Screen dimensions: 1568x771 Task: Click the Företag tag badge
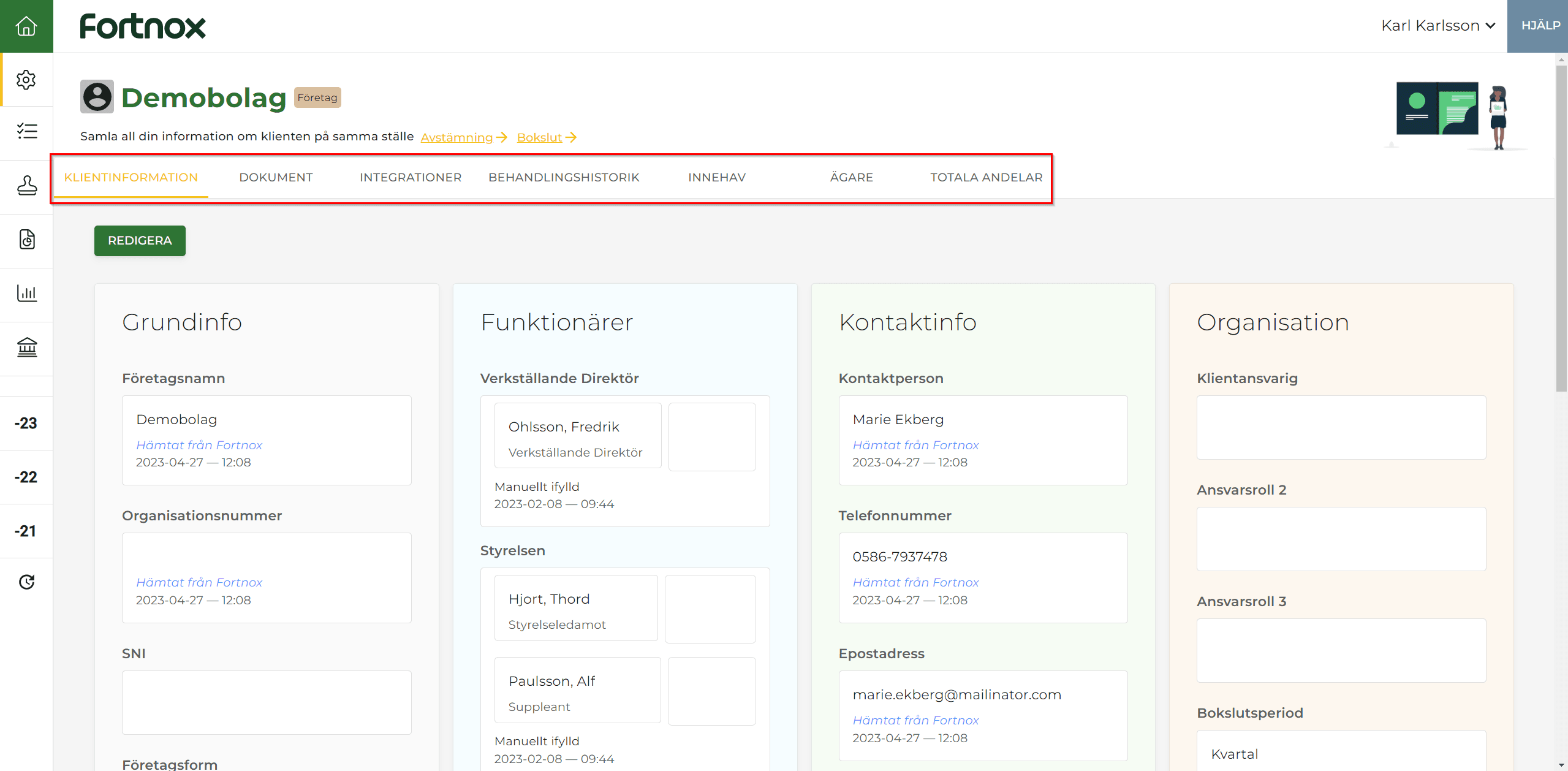point(317,97)
